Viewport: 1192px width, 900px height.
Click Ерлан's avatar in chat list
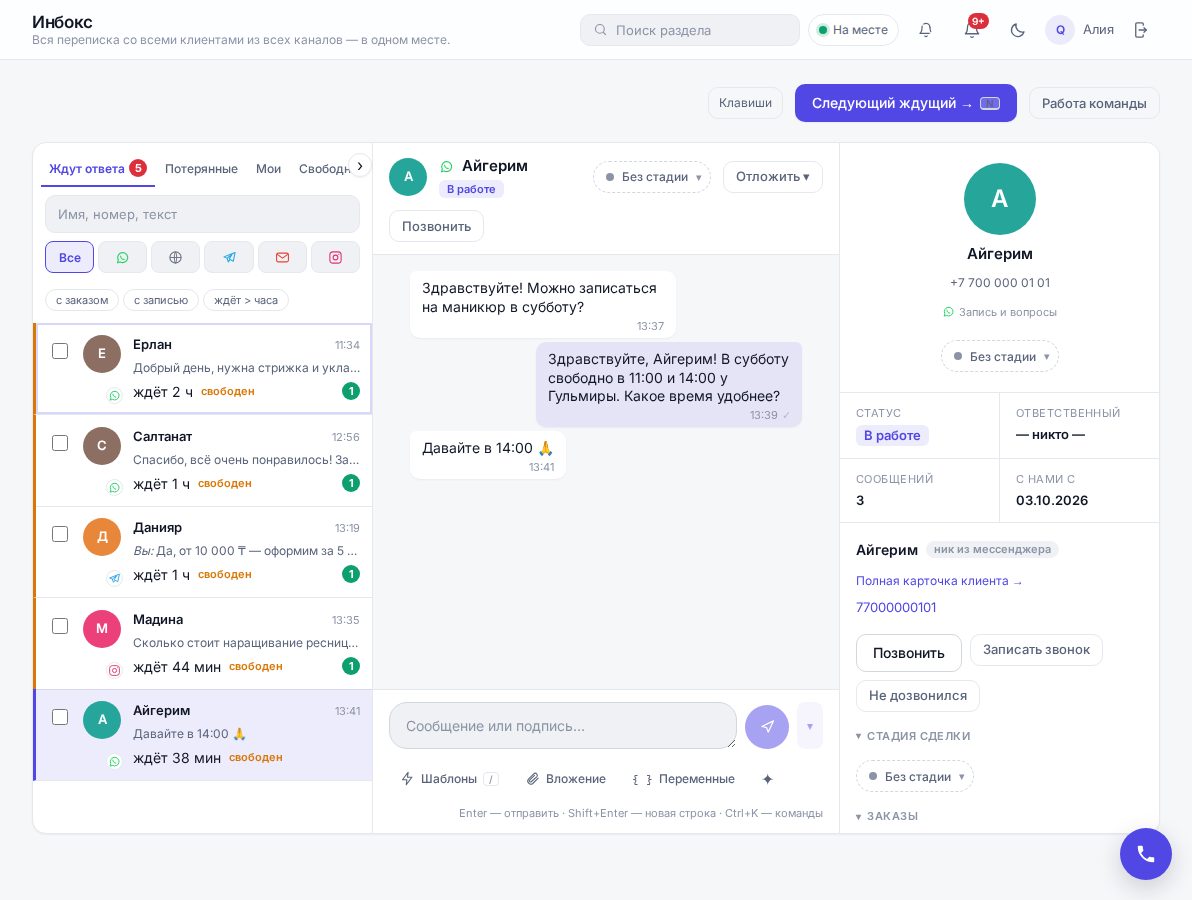pos(102,353)
